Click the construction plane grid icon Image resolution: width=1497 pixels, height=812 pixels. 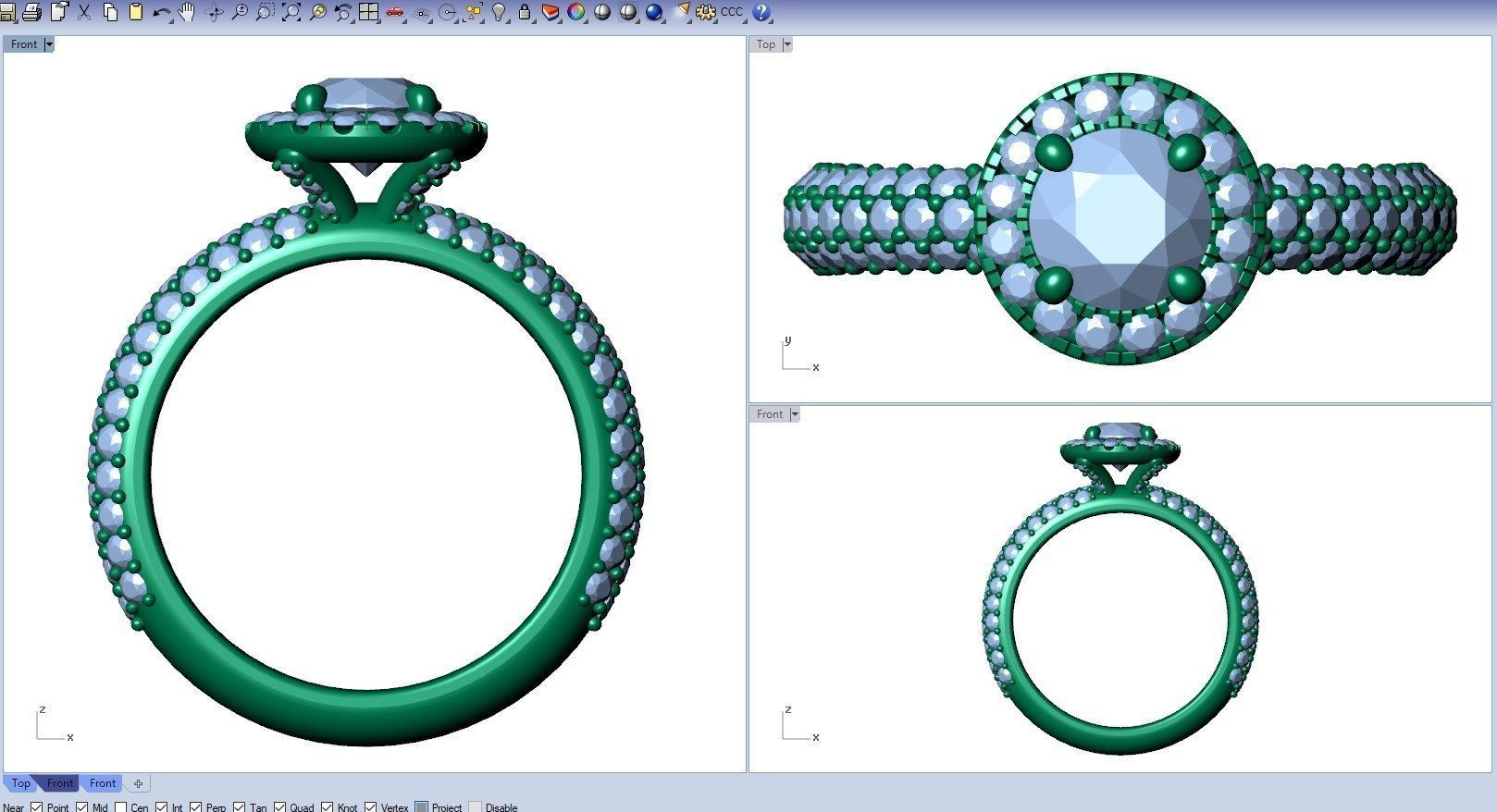tap(422, 12)
